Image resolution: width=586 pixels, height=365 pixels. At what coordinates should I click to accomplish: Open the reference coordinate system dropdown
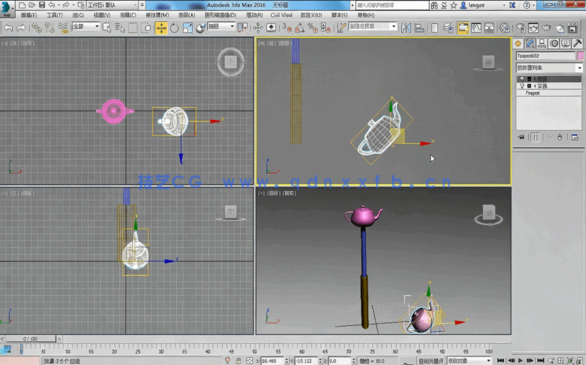tap(221, 27)
